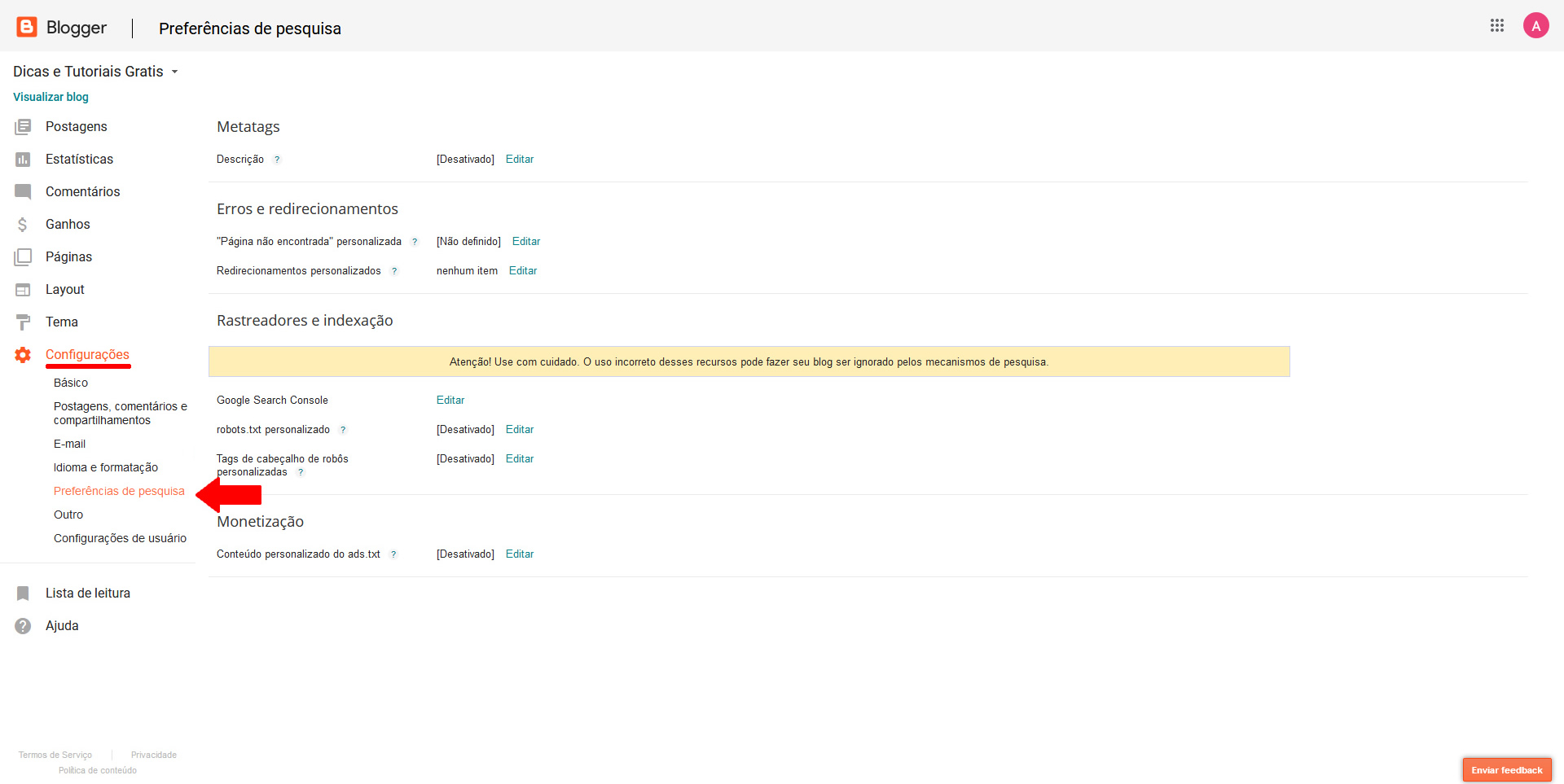Open the Postagens menu item
Screen dimensions: 1564x784
click(x=77, y=126)
